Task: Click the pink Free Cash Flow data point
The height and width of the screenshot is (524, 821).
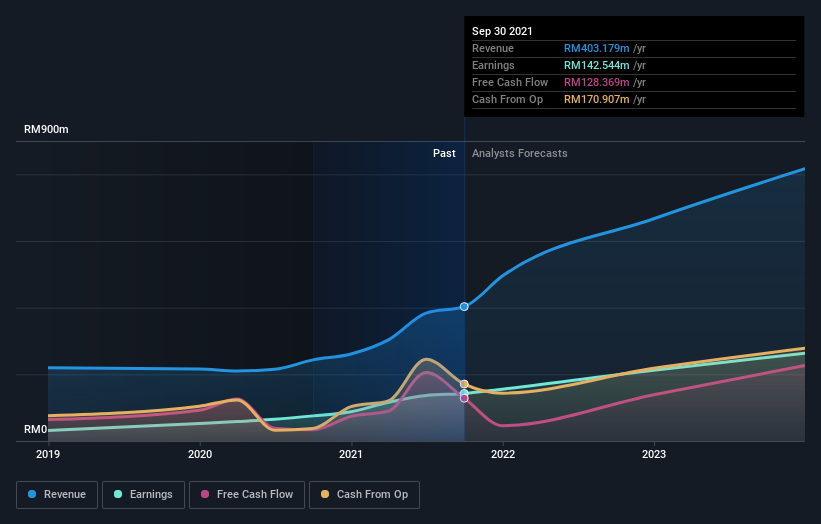Action: (x=464, y=398)
